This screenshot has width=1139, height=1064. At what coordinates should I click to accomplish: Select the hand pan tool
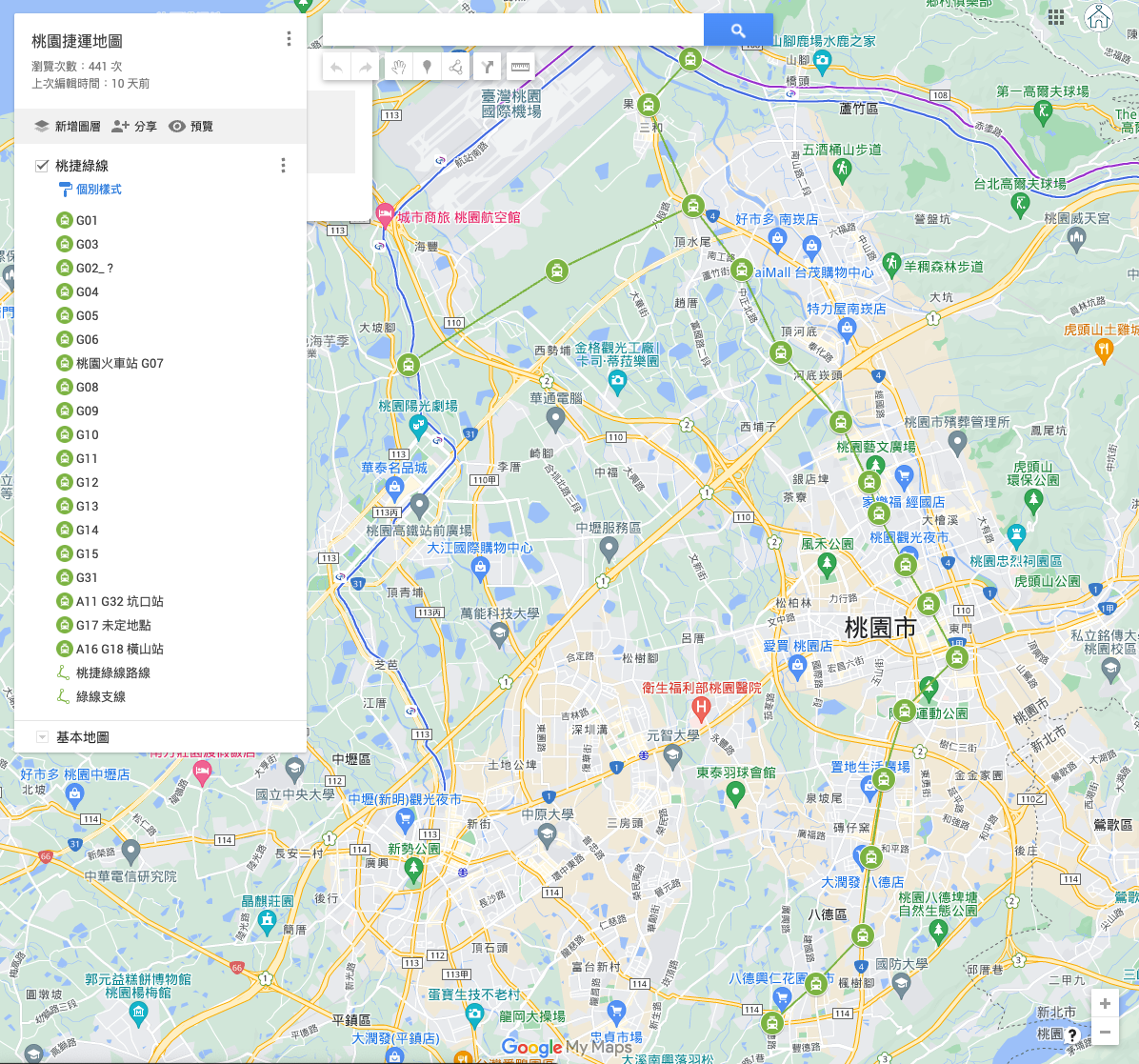pyautogui.click(x=398, y=68)
